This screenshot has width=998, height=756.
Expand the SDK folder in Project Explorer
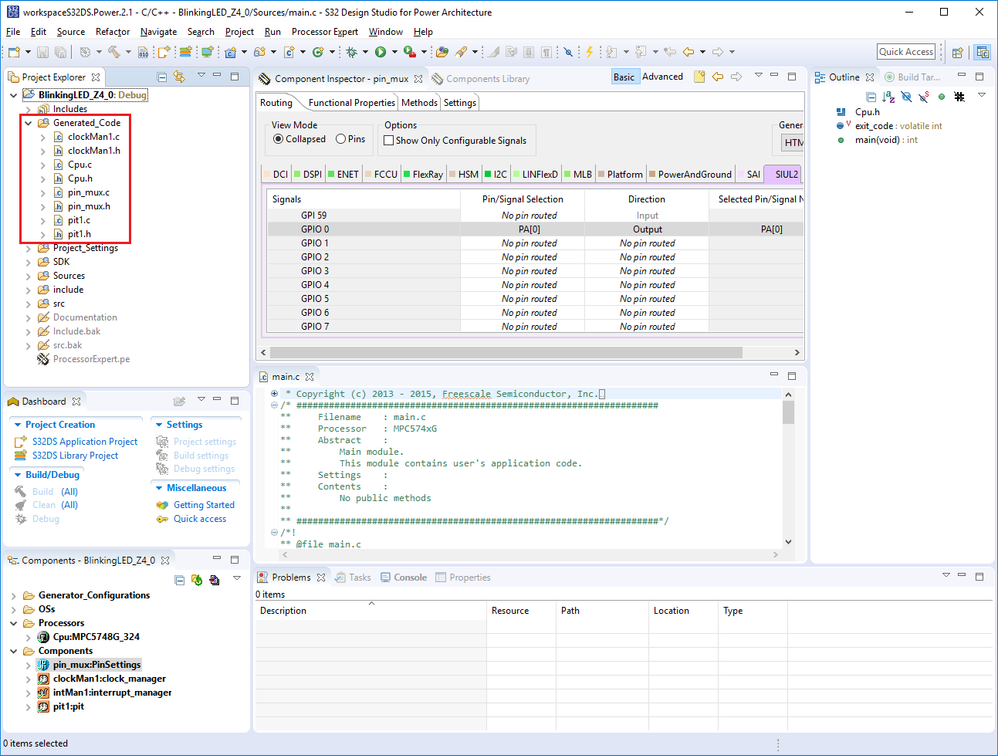(x=28, y=262)
